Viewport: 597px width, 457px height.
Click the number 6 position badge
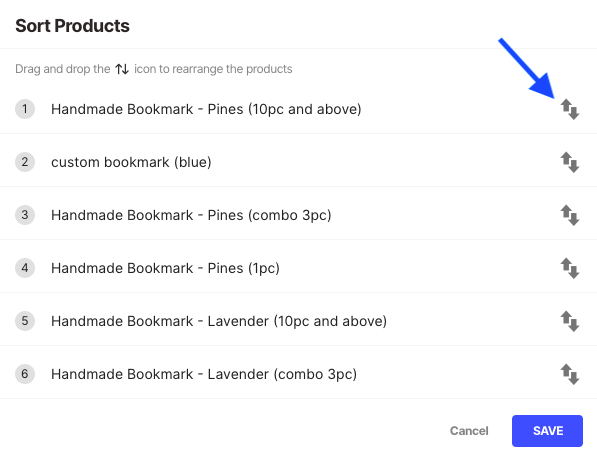tap(25, 374)
